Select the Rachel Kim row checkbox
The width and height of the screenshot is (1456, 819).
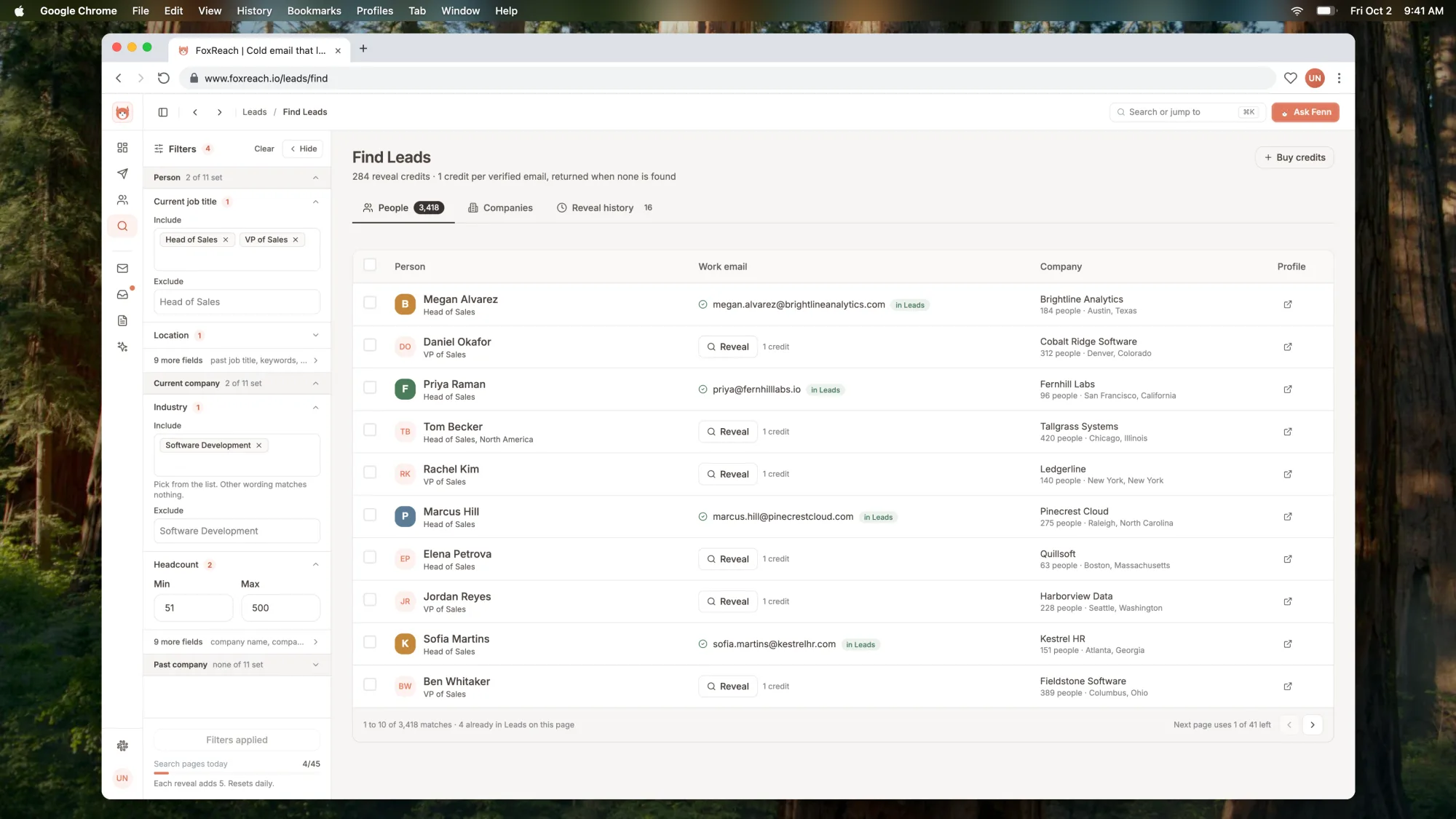[370, 472]
